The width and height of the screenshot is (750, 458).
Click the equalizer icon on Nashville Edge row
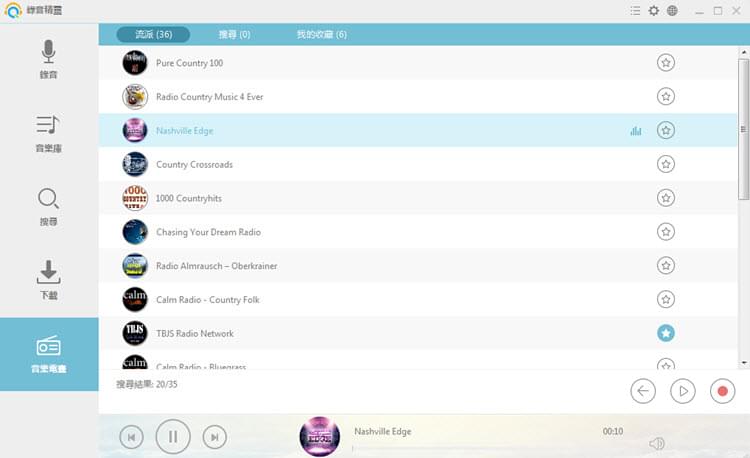(636, 131)
